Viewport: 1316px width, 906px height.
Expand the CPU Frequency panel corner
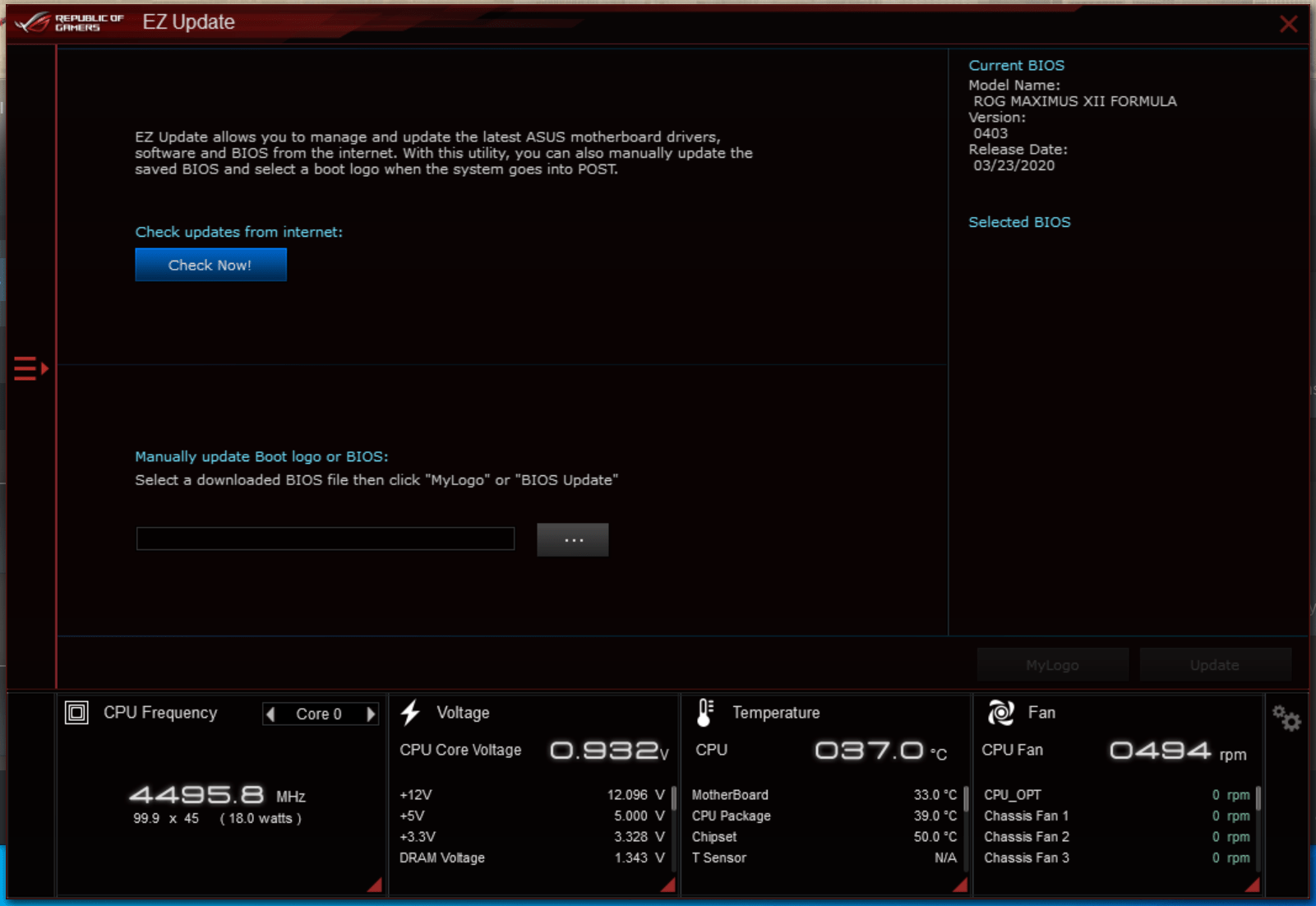pyautogui.click(x=375, y=885)
